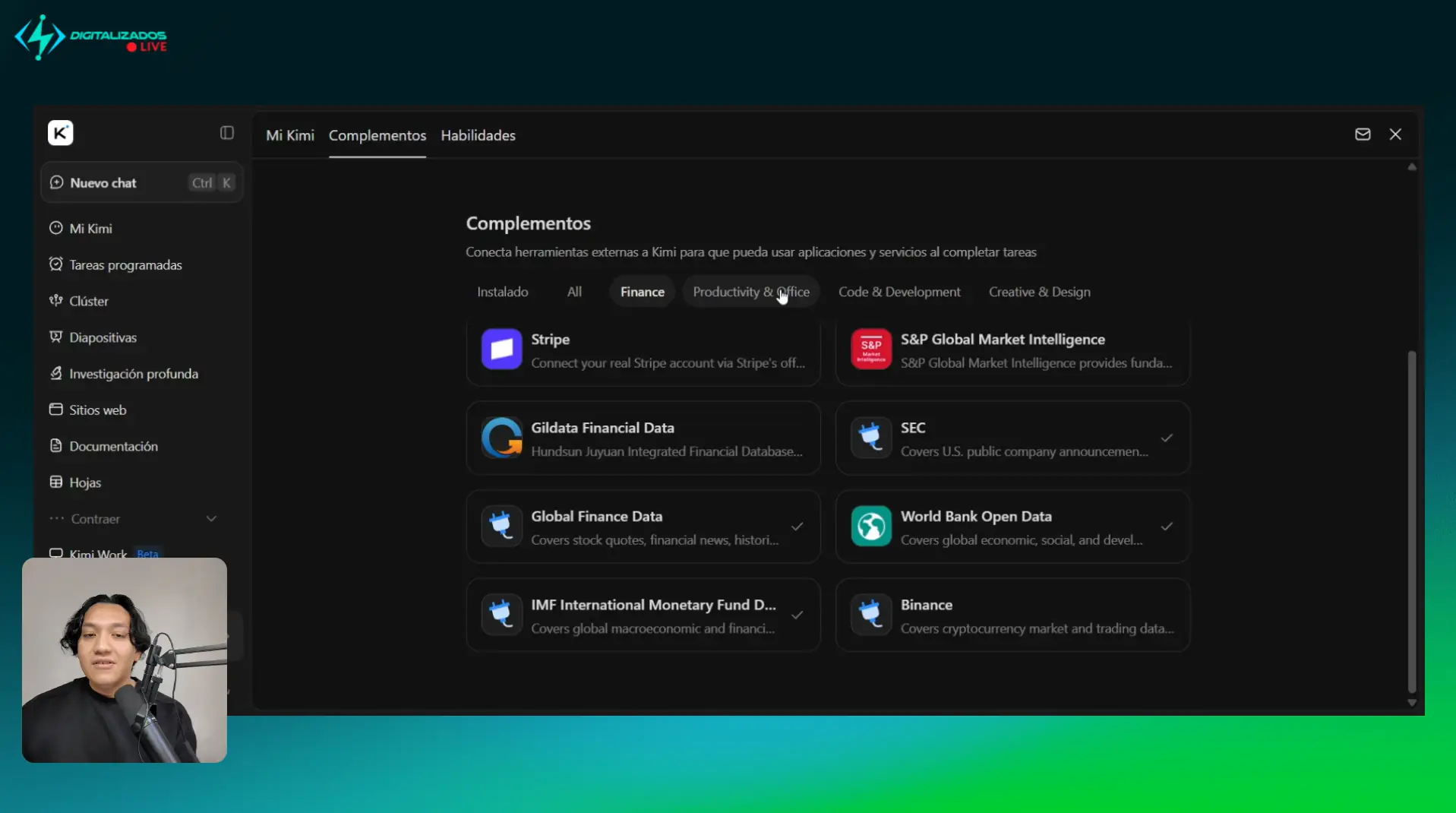The width and height of the screenshot is (1456, 813).
Task: Click the Documentación file icon
Action: tap(55, 446)
